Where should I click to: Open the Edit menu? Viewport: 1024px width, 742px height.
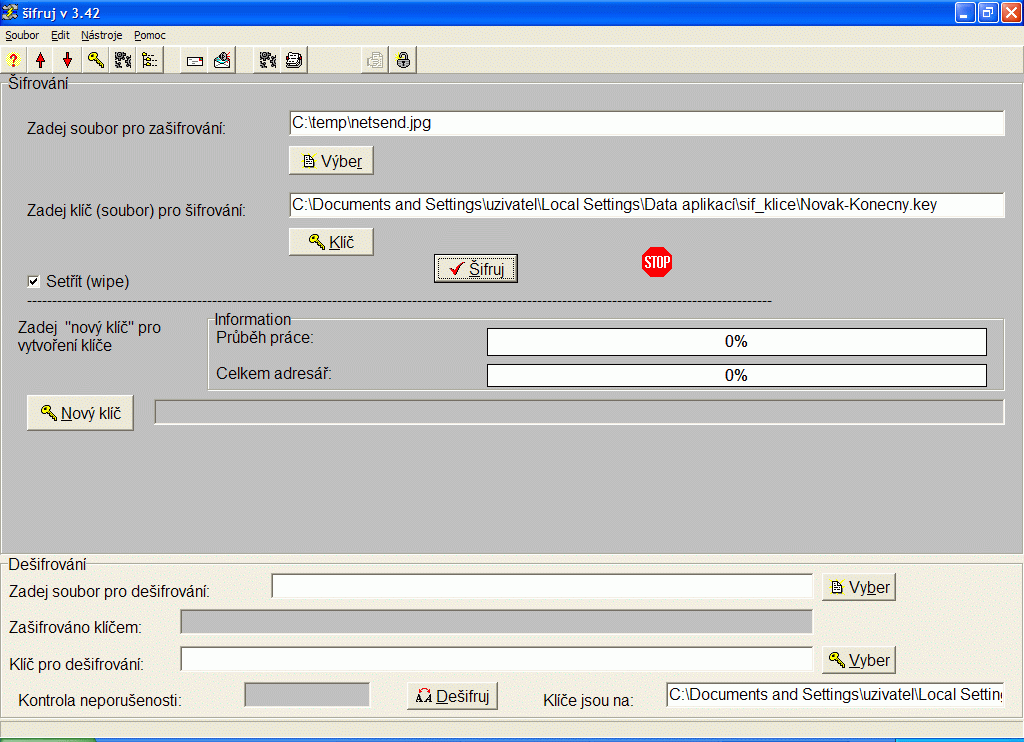tap(60, 35)
